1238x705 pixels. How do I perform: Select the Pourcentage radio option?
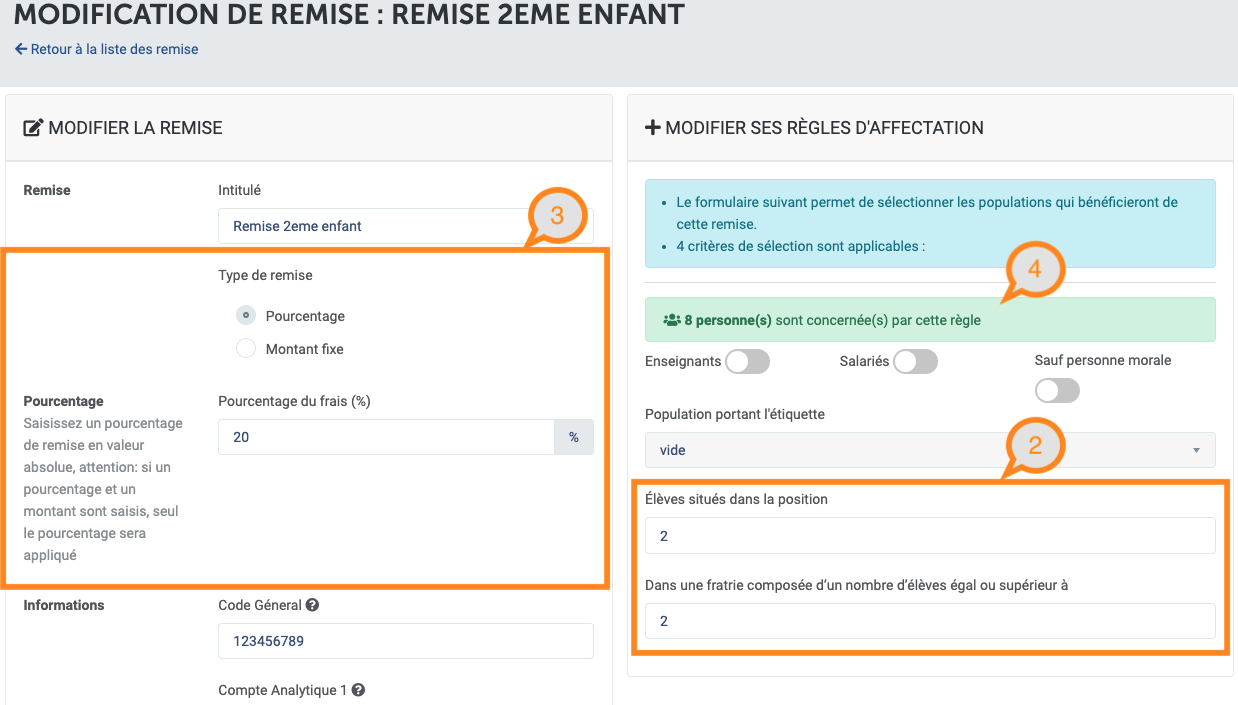tap(246, 316)
